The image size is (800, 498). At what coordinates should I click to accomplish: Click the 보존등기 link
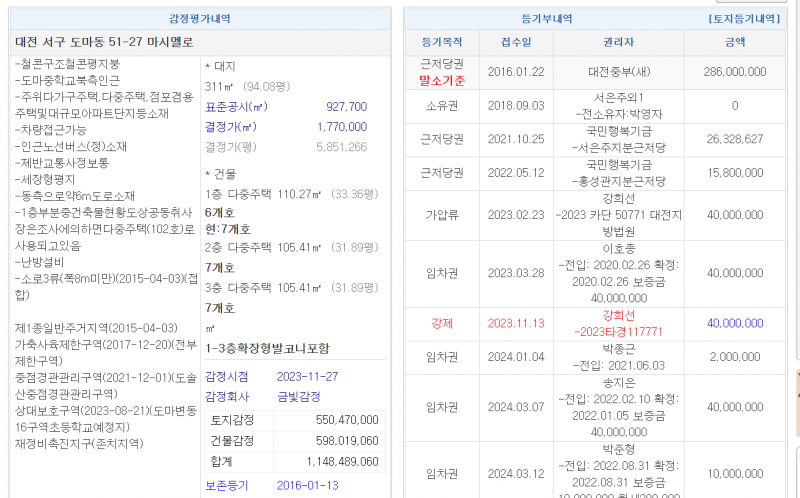click(x=230, y=486)
